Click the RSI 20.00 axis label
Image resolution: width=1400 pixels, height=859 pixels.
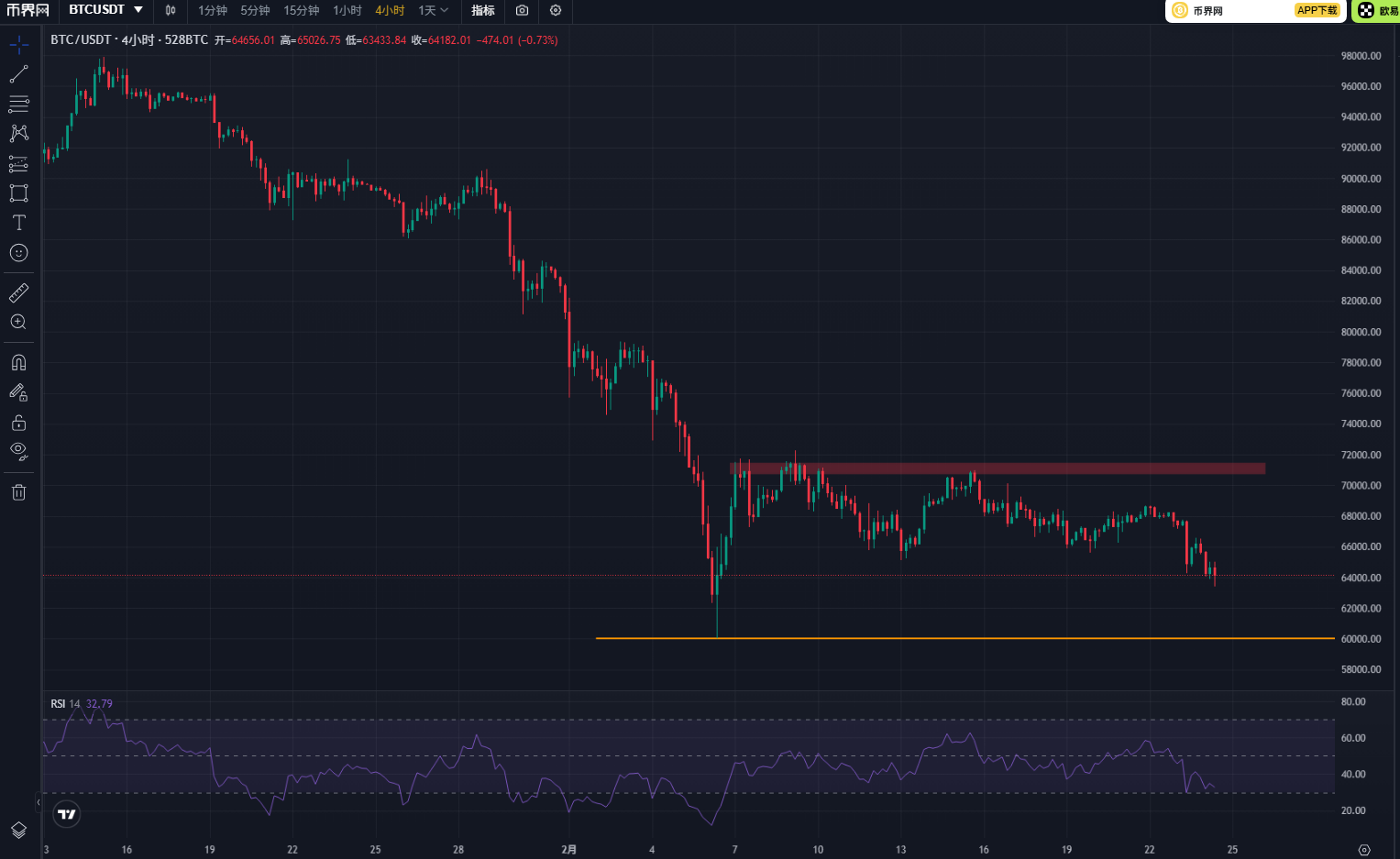(1353, 810)
